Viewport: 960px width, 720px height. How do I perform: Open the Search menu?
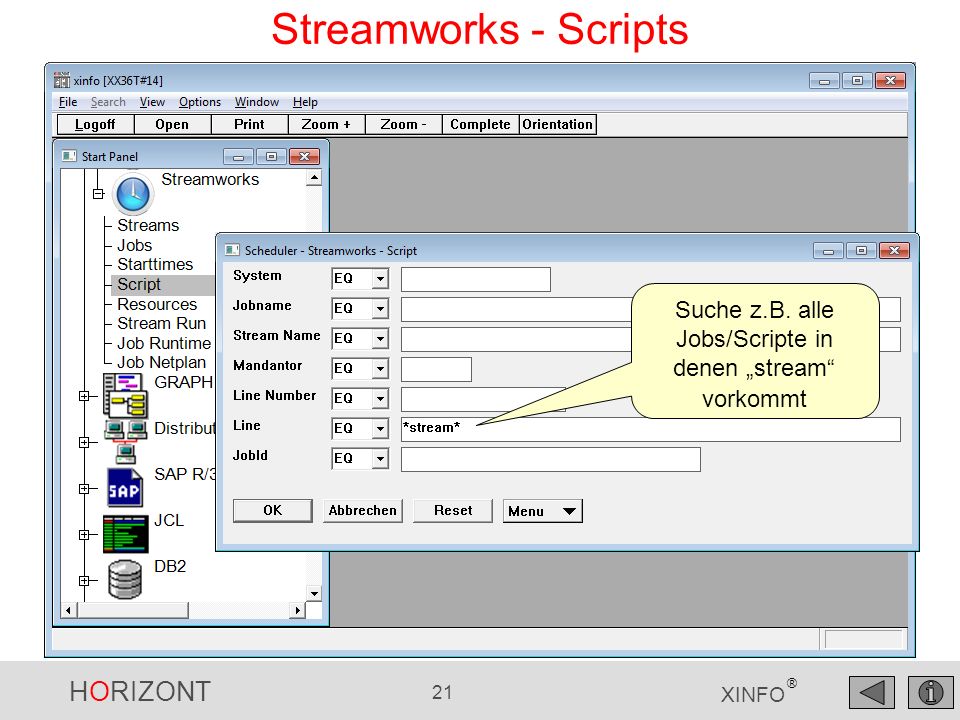(x=108, y=102)
